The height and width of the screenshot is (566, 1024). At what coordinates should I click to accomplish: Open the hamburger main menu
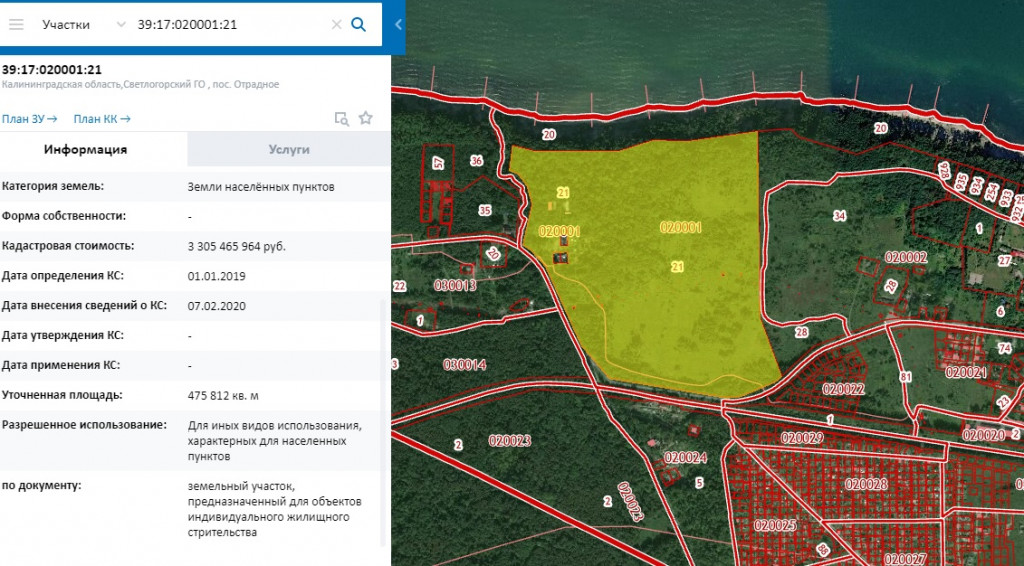pos(16,24)
